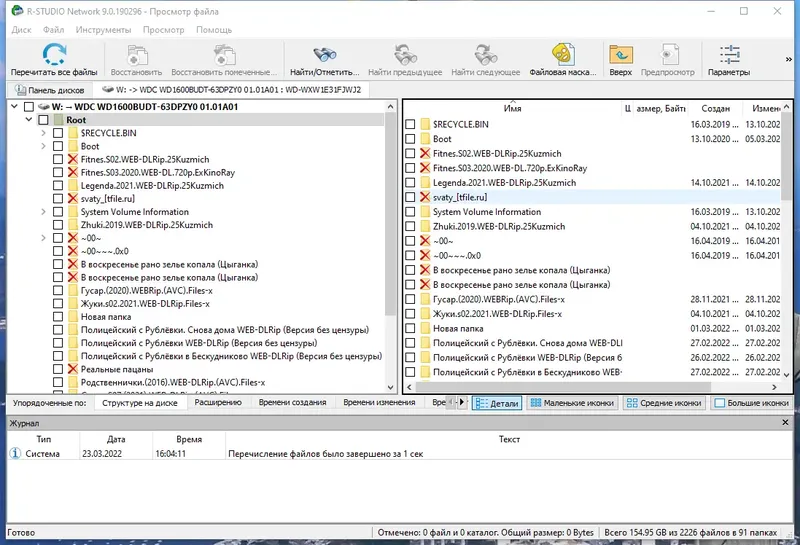Image resolution: width=800 pixels, height=545 pixels.
Task: Switch to Большие иконки view
Action: click(752, 403)
